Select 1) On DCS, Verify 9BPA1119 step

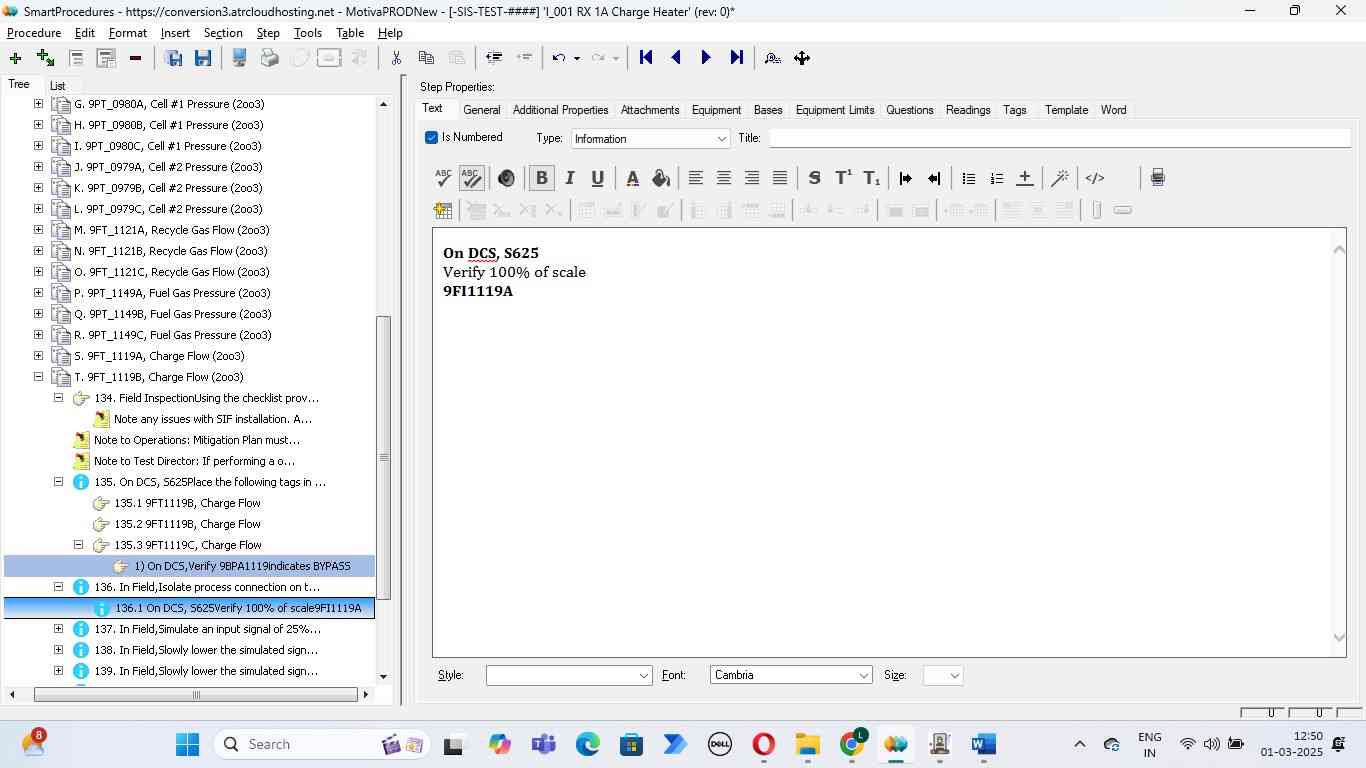click(x=242, y=566)
